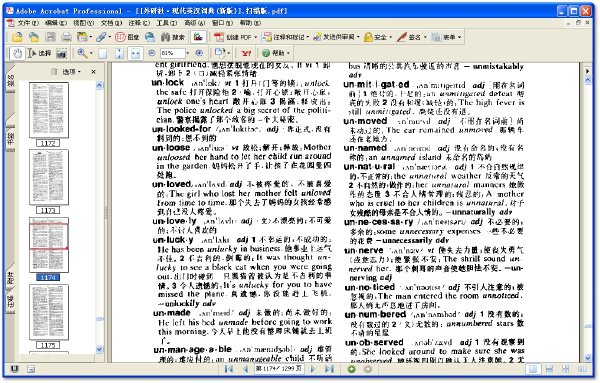Click the zoom in plus button

[x=199, y=53]
